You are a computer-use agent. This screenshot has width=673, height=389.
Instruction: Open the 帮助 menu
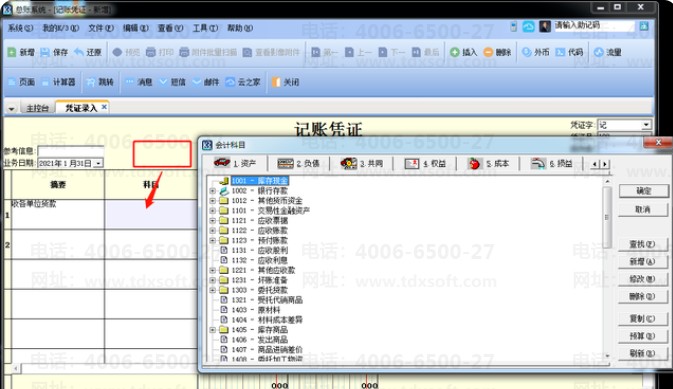coord(240,28)
